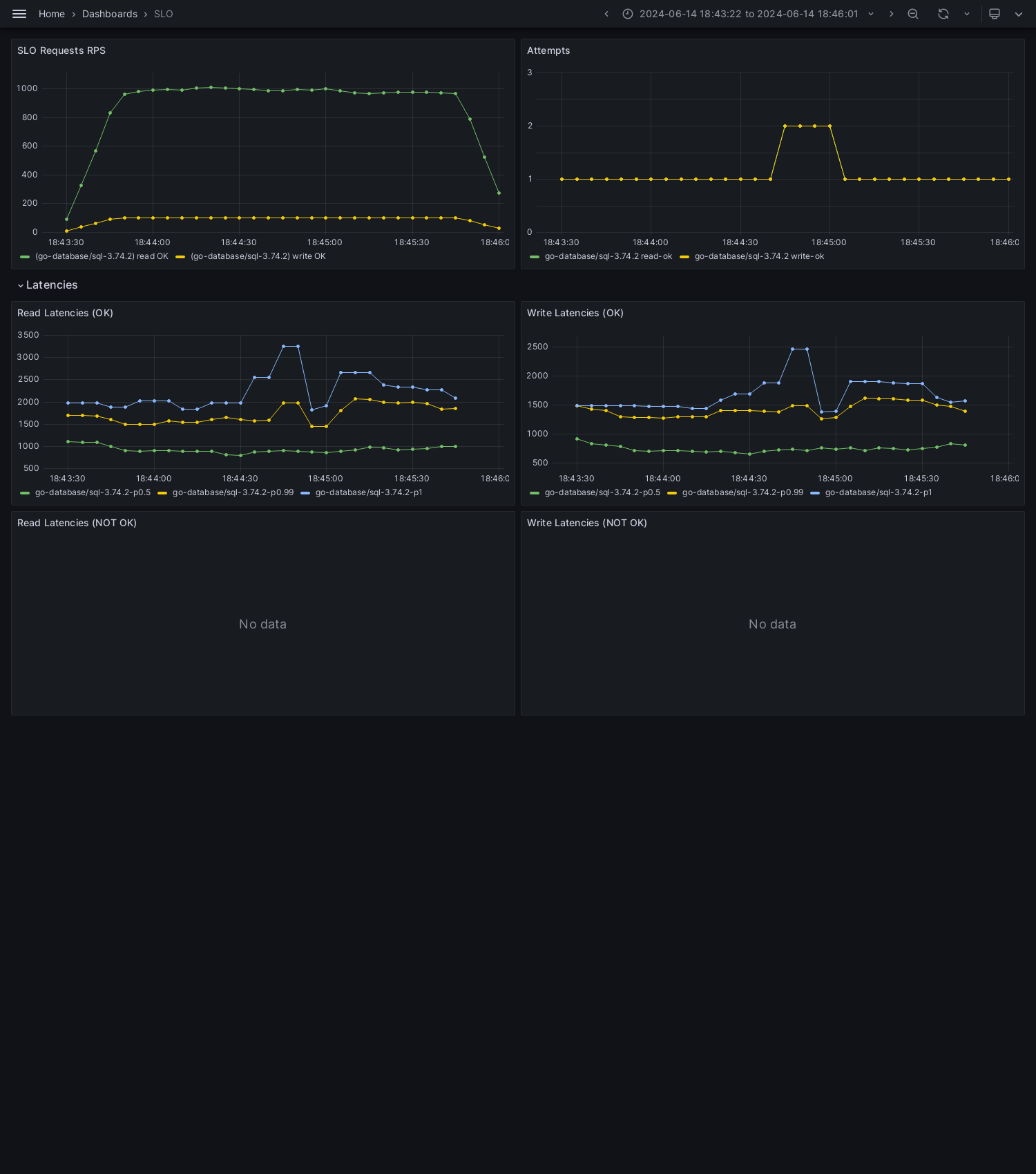Click the clock icon in time picker

pyautogui.click(x=628, y=14)
